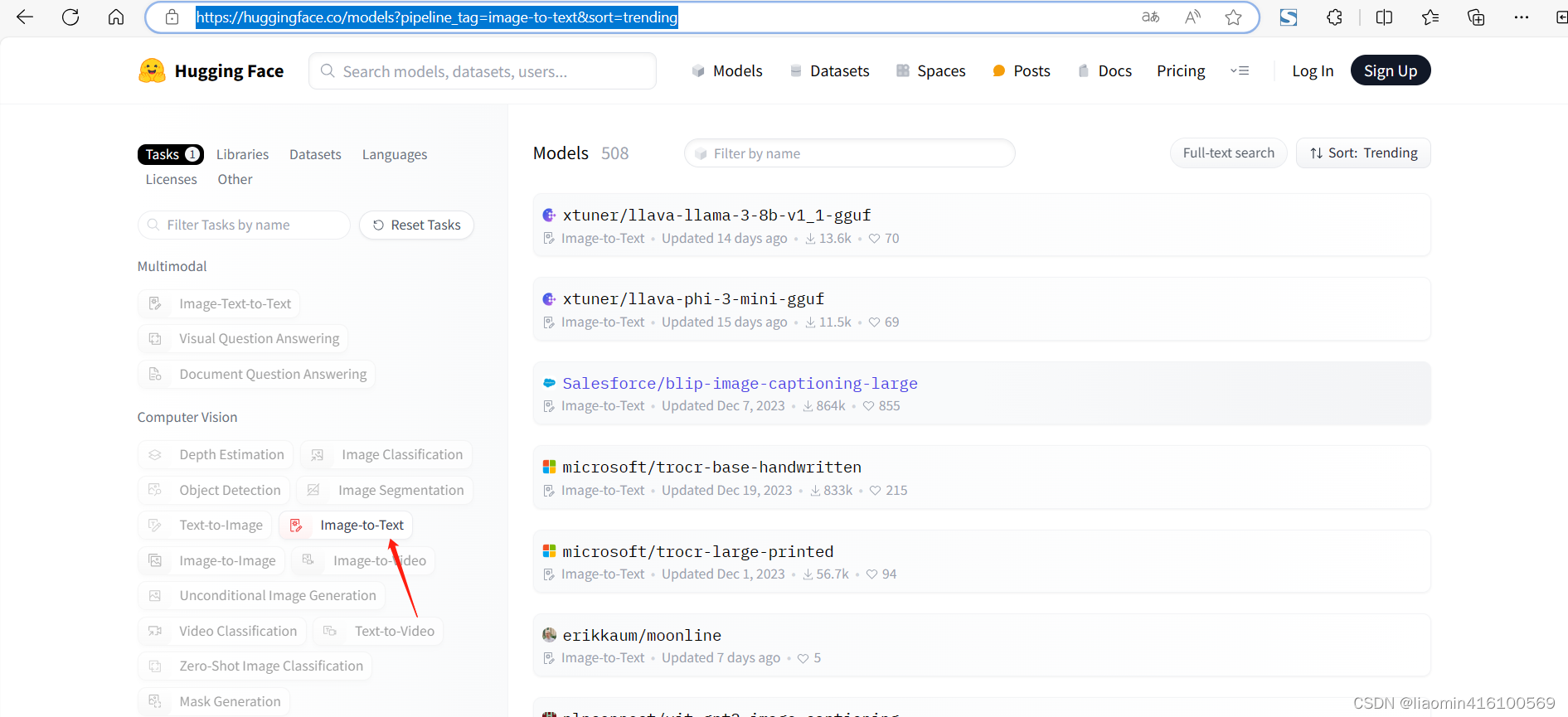Click heart likes icon on blip-image-captioning-large
This screenshot has height=717, width=1568.
(869, 406)
